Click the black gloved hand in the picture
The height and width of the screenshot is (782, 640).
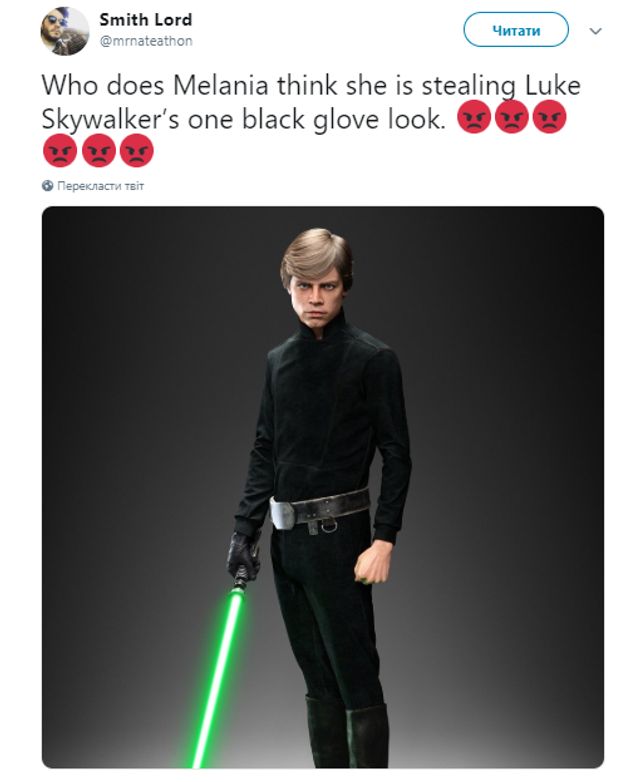[x=243, y=555]
